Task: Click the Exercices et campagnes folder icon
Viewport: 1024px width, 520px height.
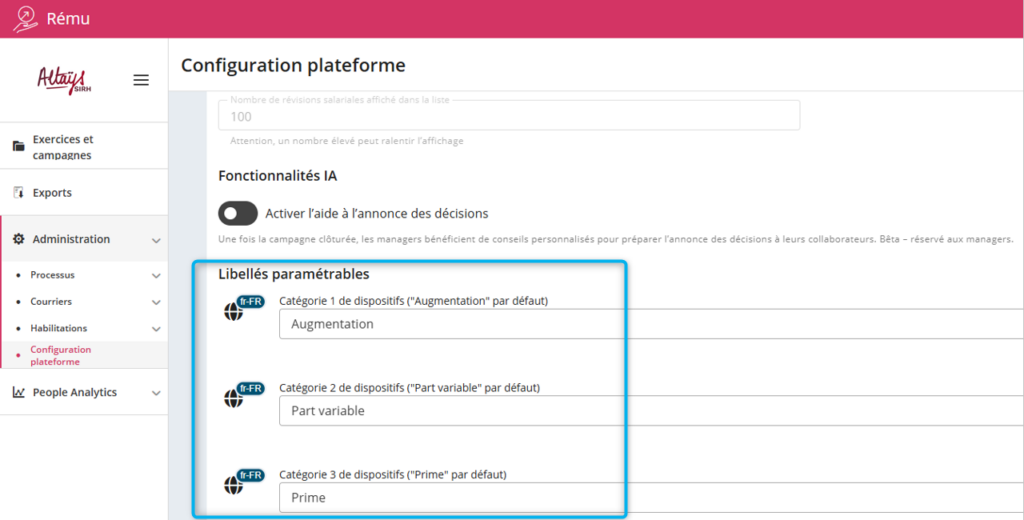Action: [x=18, y=146]
